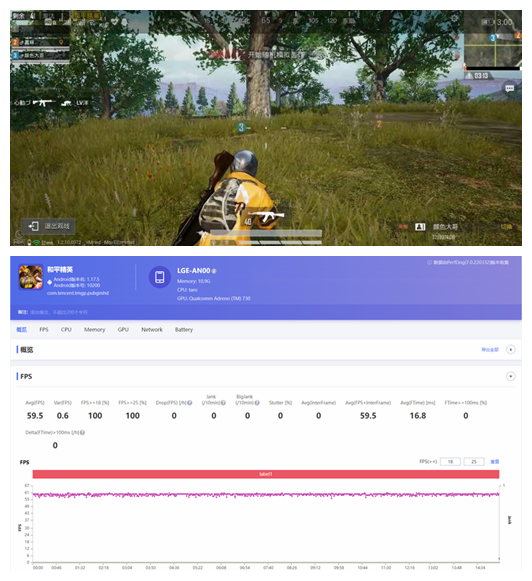Click the Avg(FTime) value 16.8
Screen dimensions: 532x581
coord(418,416)
